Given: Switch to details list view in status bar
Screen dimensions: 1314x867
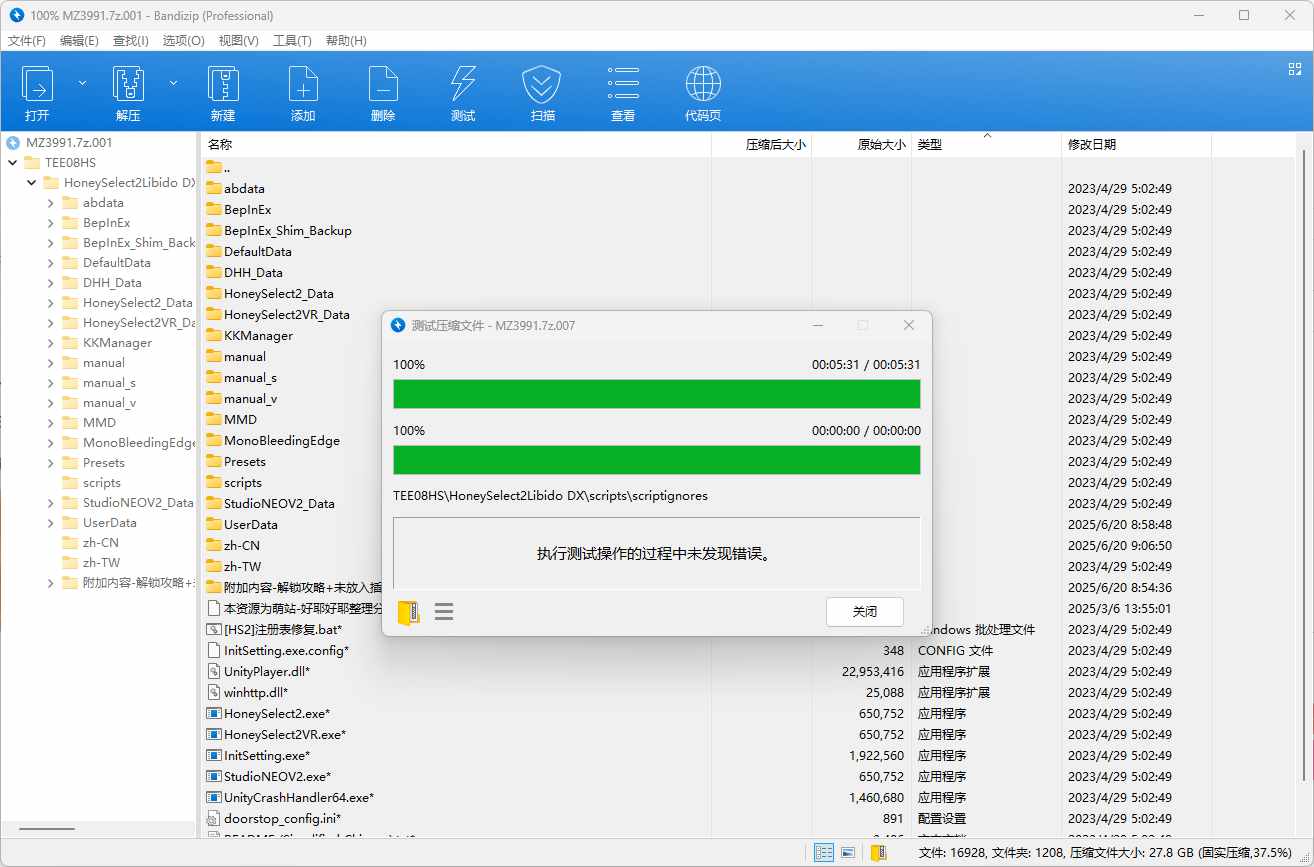Looking at the screenshot, I should [824, 853].
